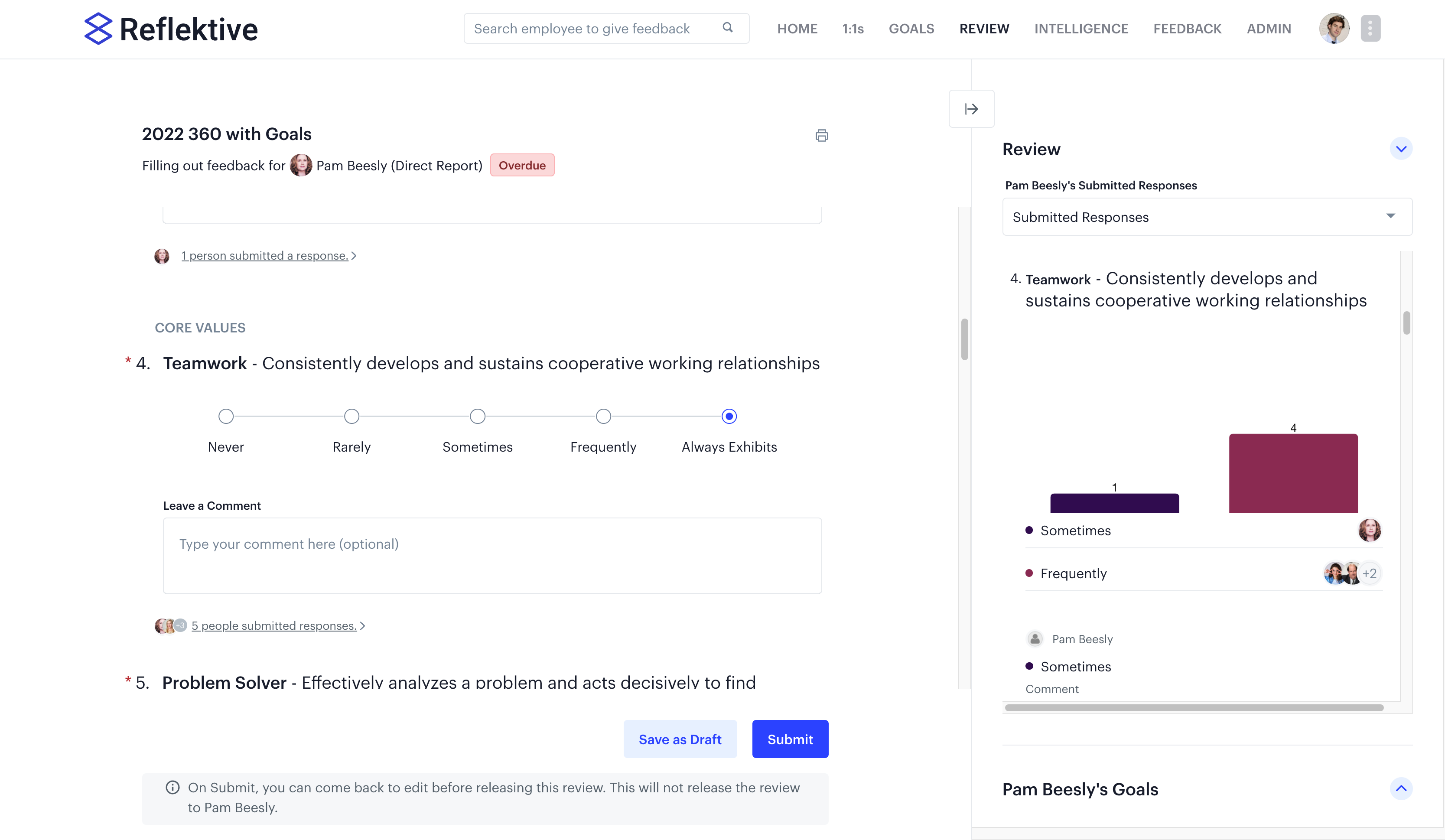Open the GOALS navigation tab
1445x840 pixels.
911,29
